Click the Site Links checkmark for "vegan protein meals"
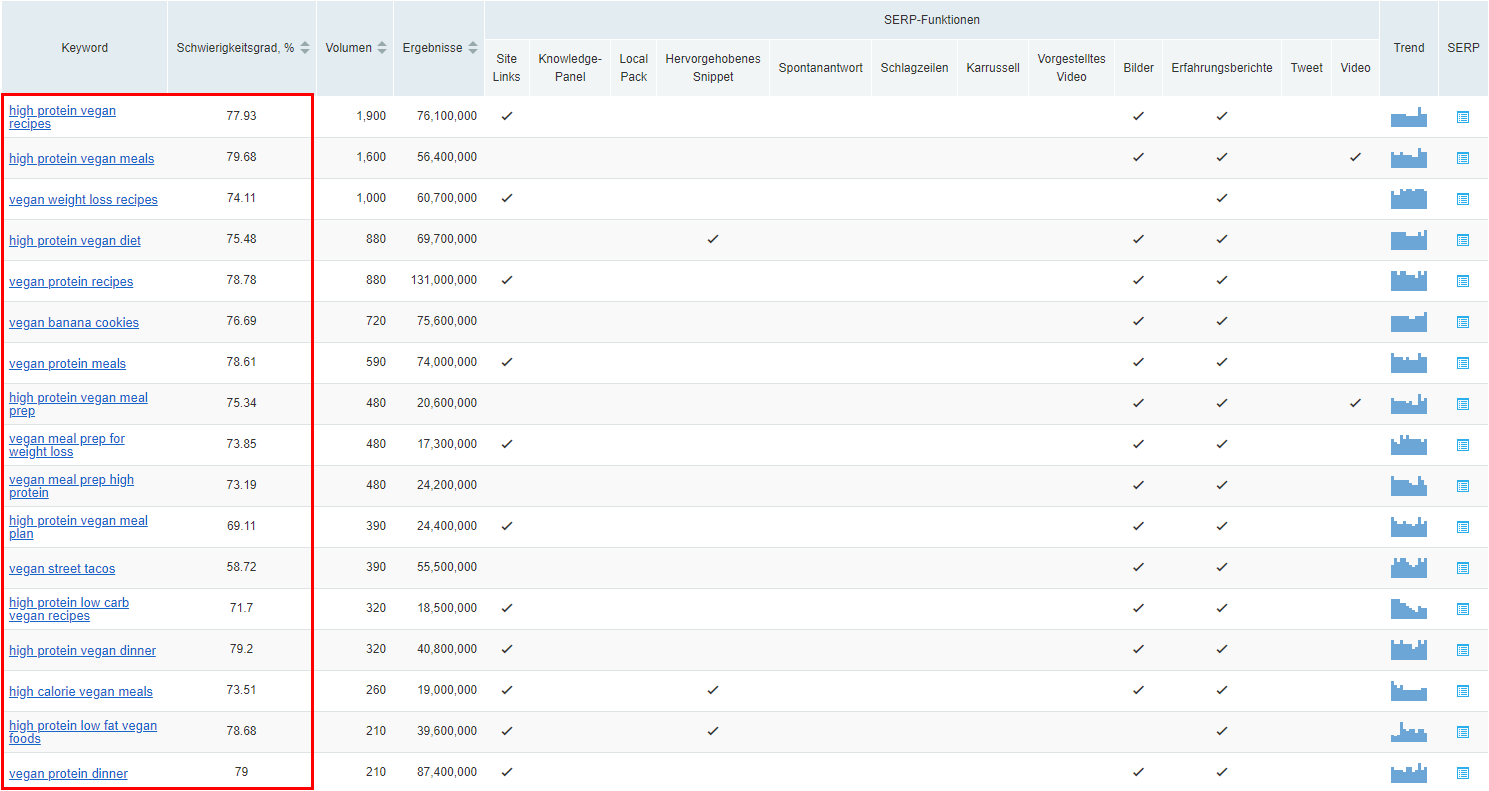Image resolution: width=1489 pixels, height=791 pixels. coord(507,362)
